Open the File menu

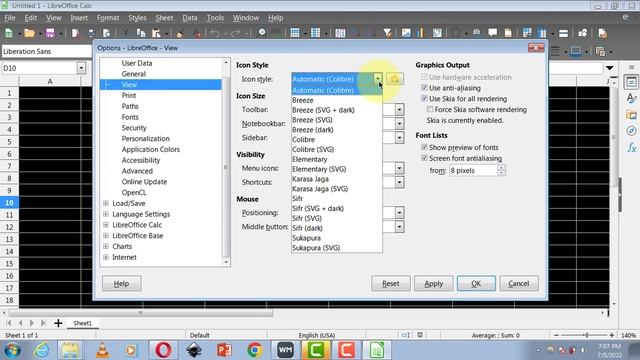[9, 18]
